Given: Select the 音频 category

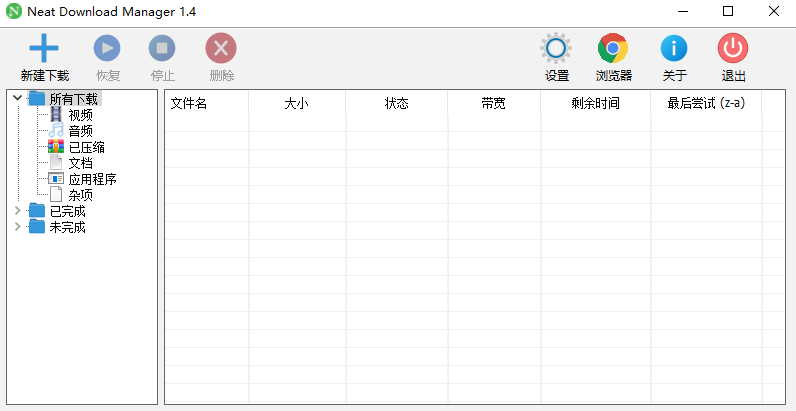Looking at the screenshot, I should tap(80, 131).
